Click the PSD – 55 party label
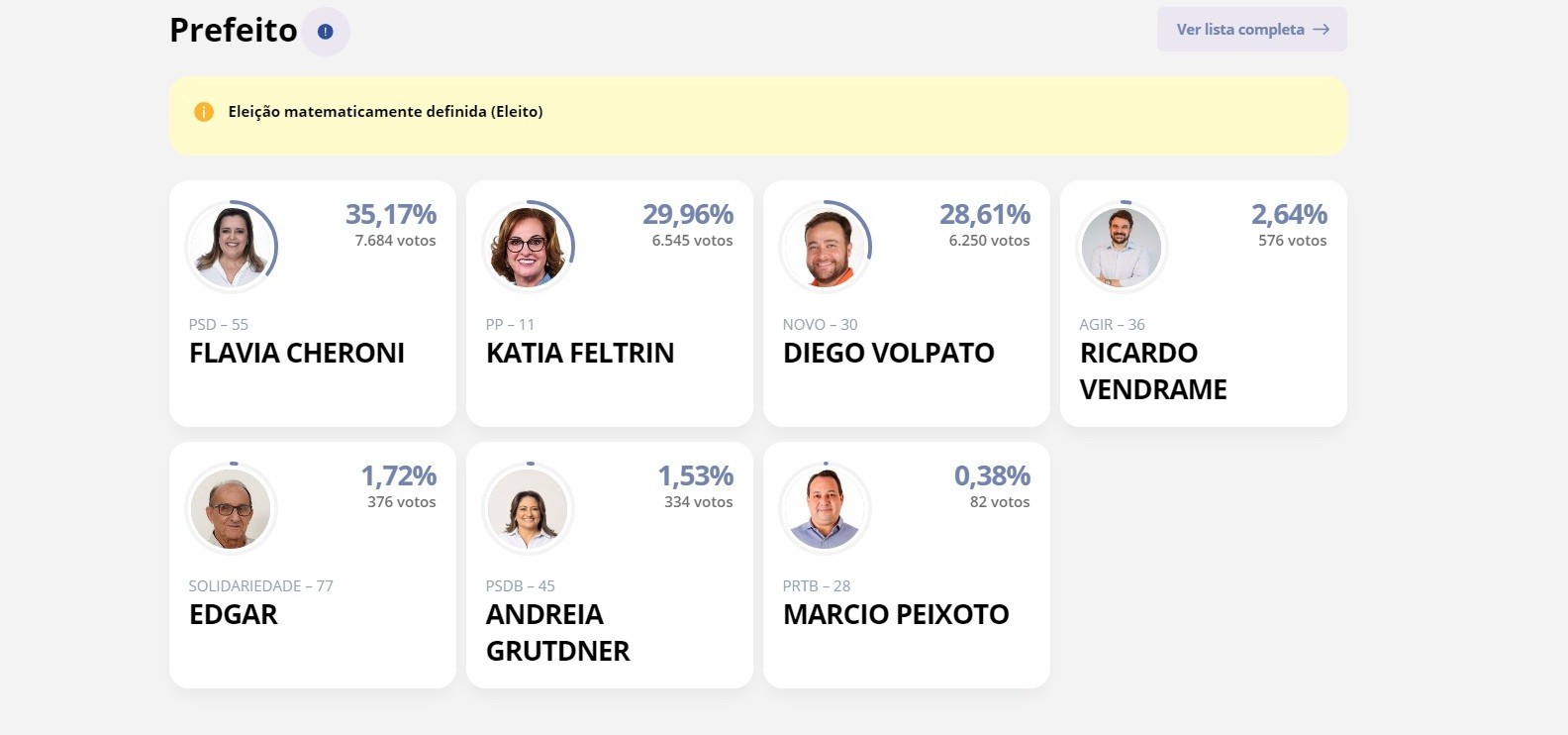The height and width of the screenshot is (735, 1568). [x=220, y=324]
